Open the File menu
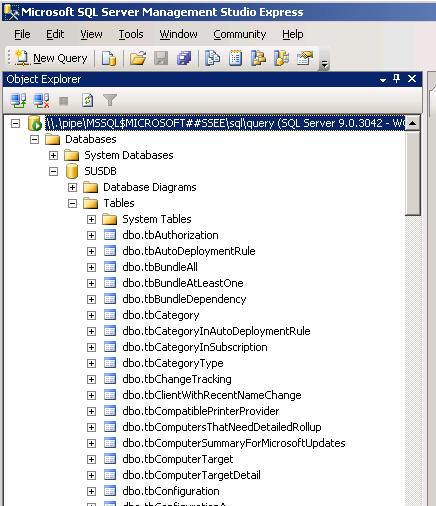The width and height of the screenshot is (436, 506). click(x=22, y=34)
